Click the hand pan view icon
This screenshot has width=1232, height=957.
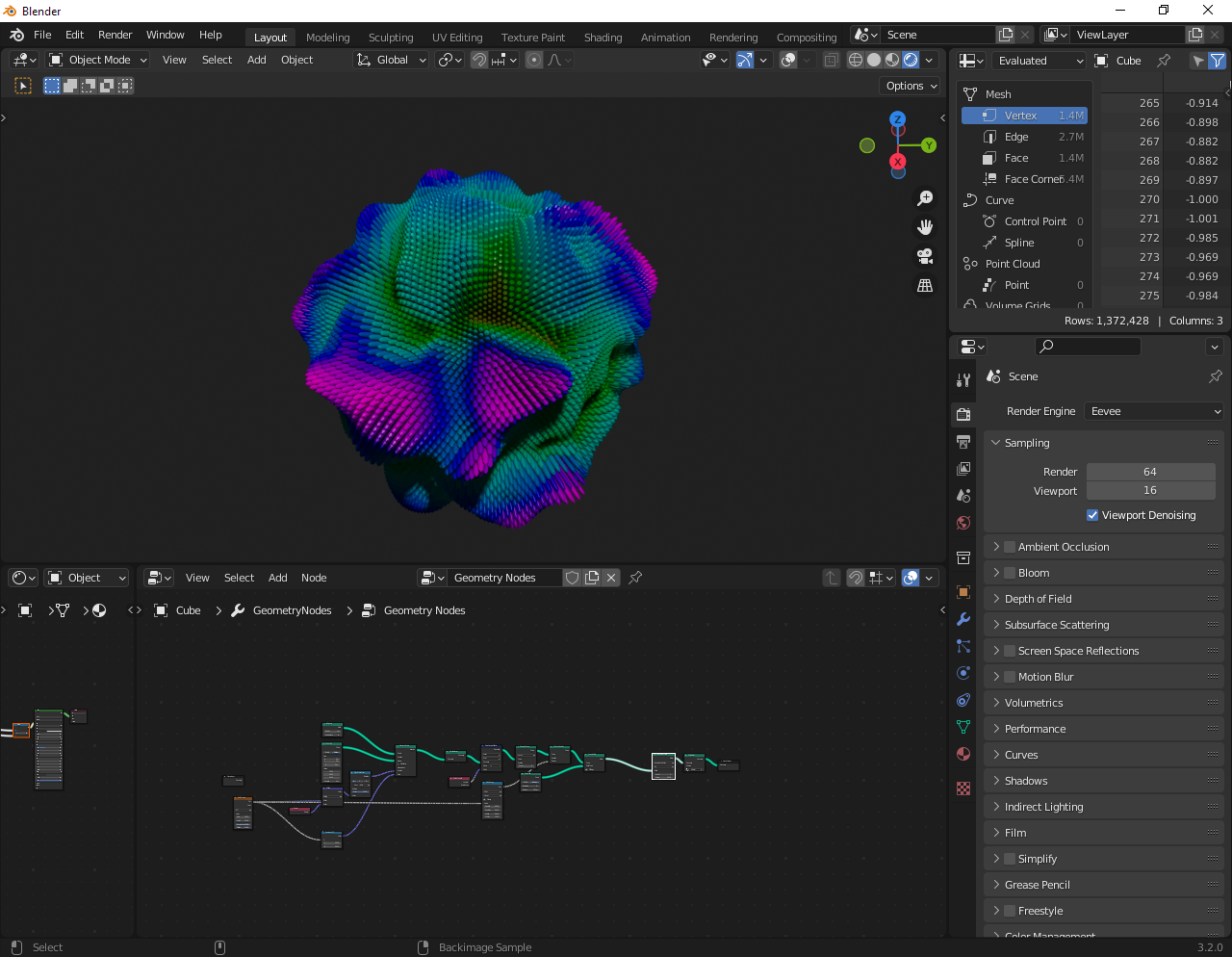tap(925, 227)
